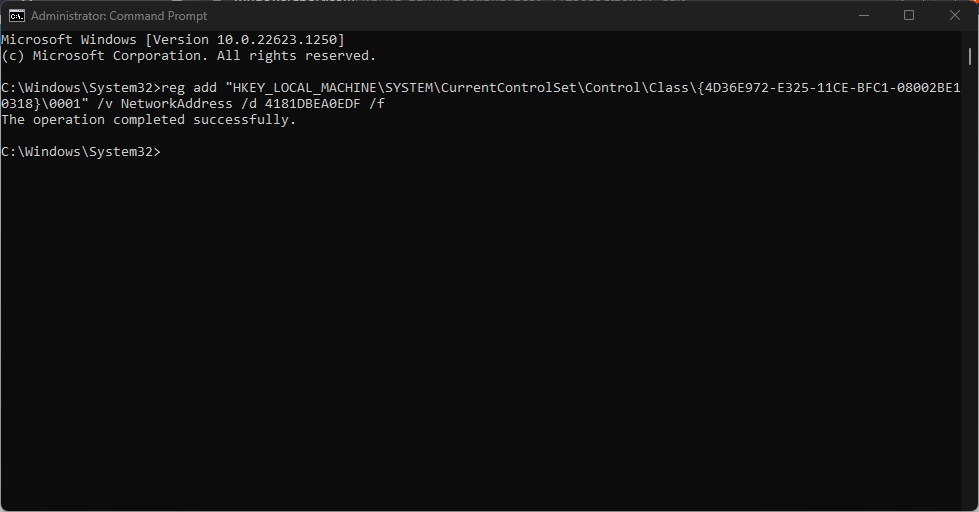The width and height of the screenshot is (979, 512).
Task: Maximize the Command Prompt window
Action: [x=909, y=16]
